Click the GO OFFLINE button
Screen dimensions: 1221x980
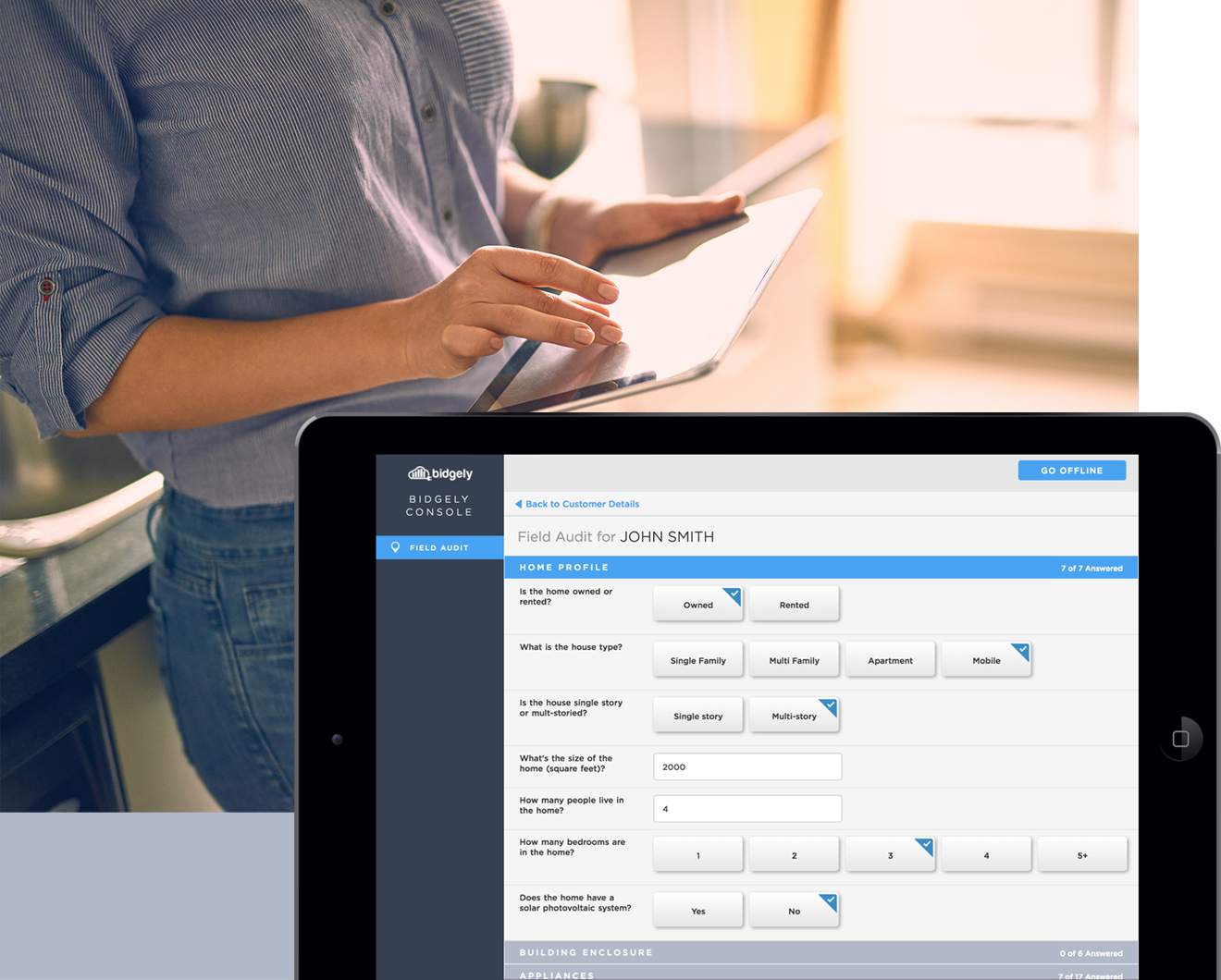pos(1072,471)
